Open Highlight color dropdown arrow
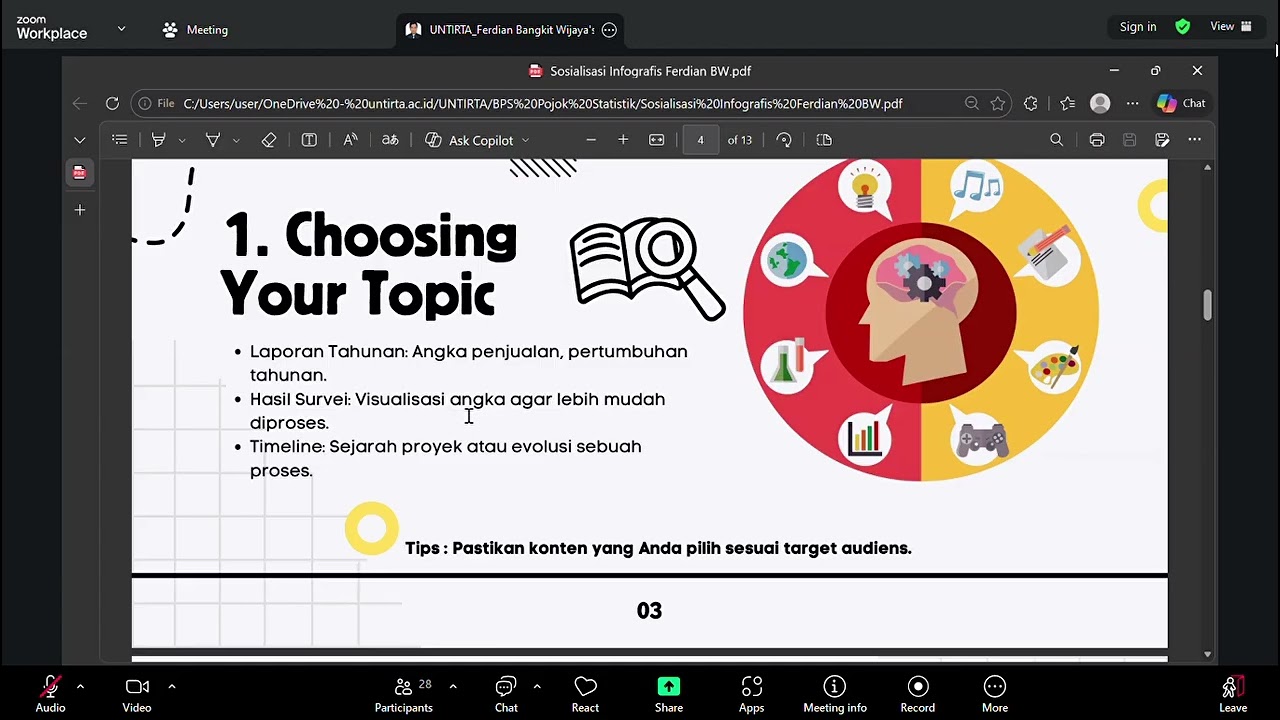 click(x=182, y=140)
